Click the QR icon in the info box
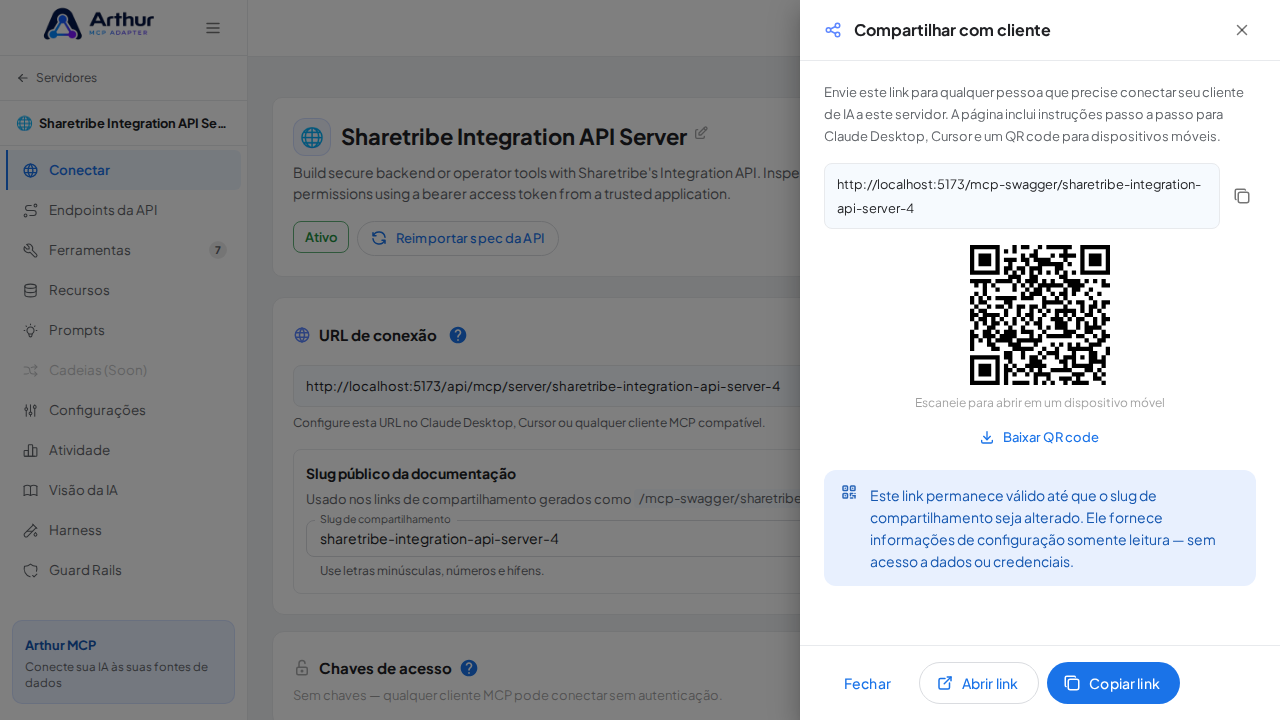The image size is (1280, 720). (849, 492)
